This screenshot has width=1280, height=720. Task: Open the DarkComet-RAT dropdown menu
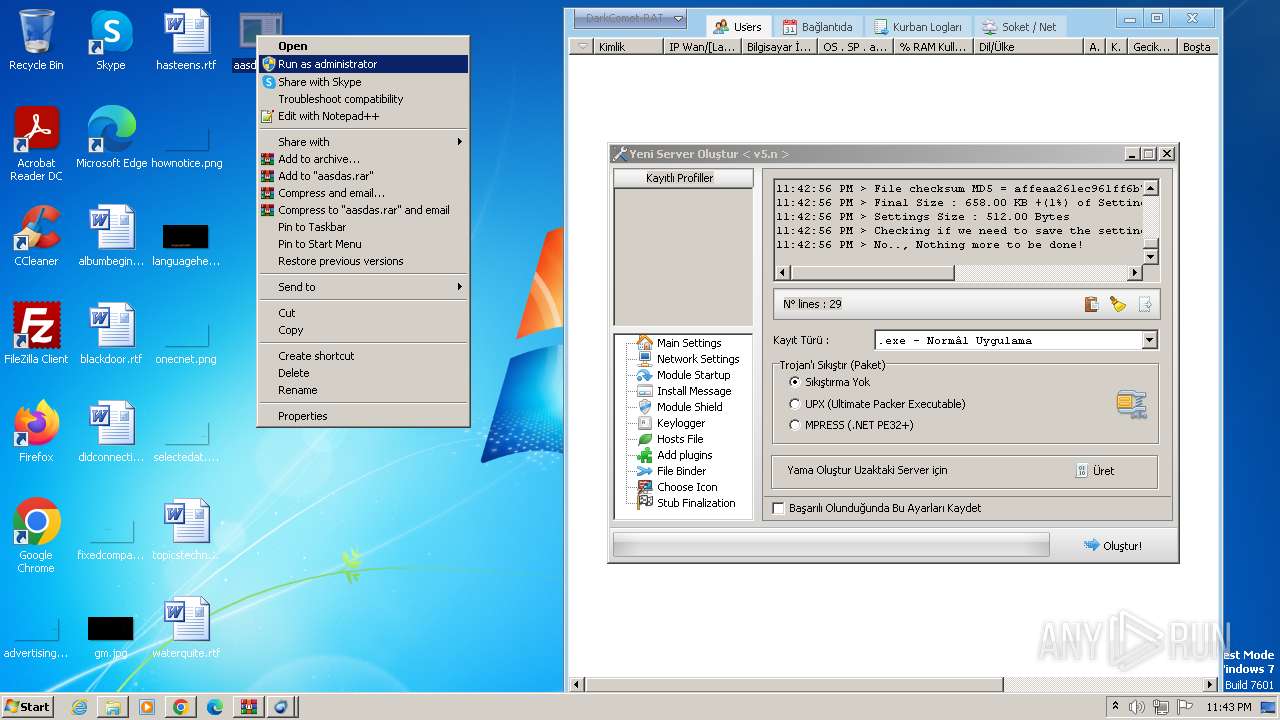pyautogui.click(x=630, y=18)
